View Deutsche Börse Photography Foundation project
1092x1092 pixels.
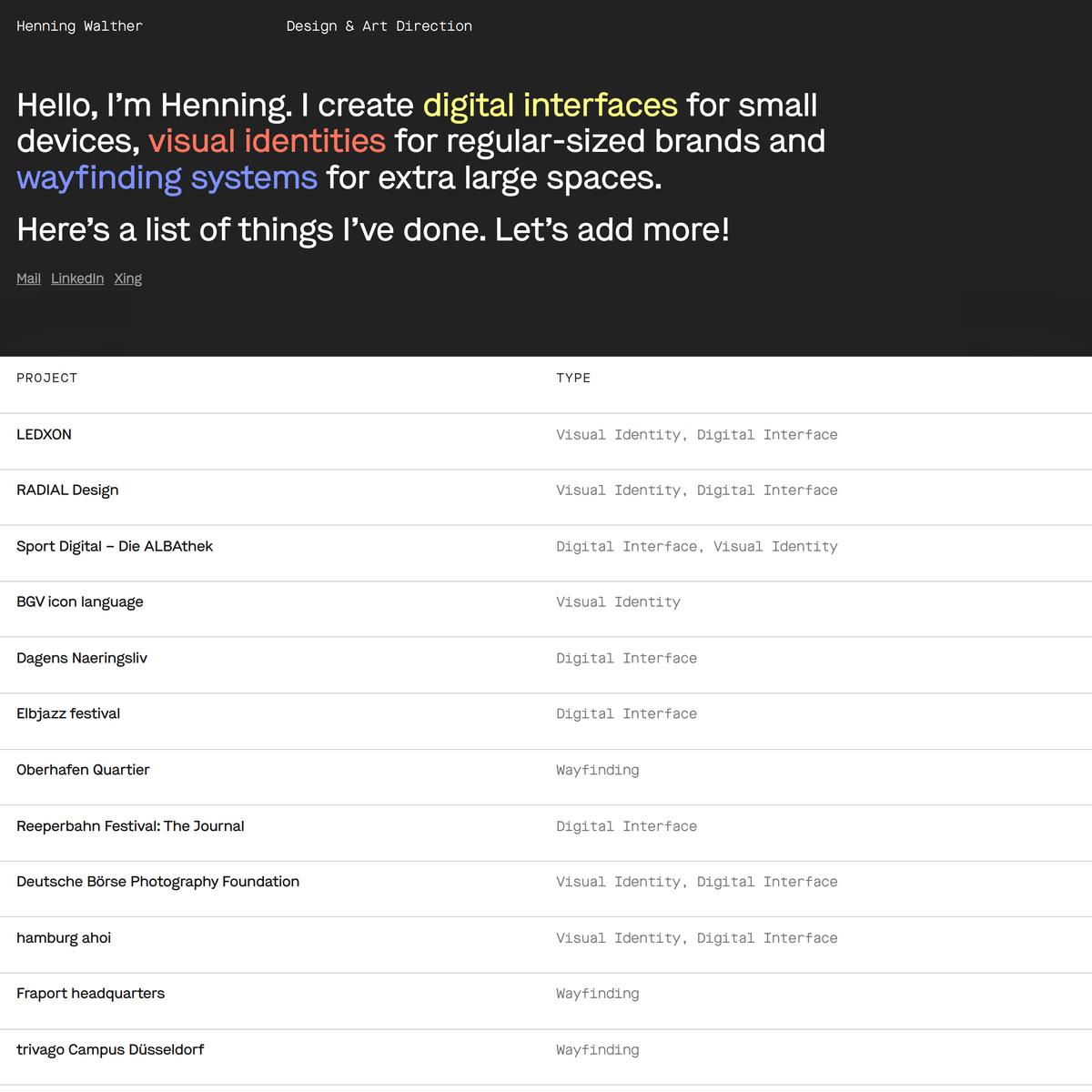coord(157,882)
